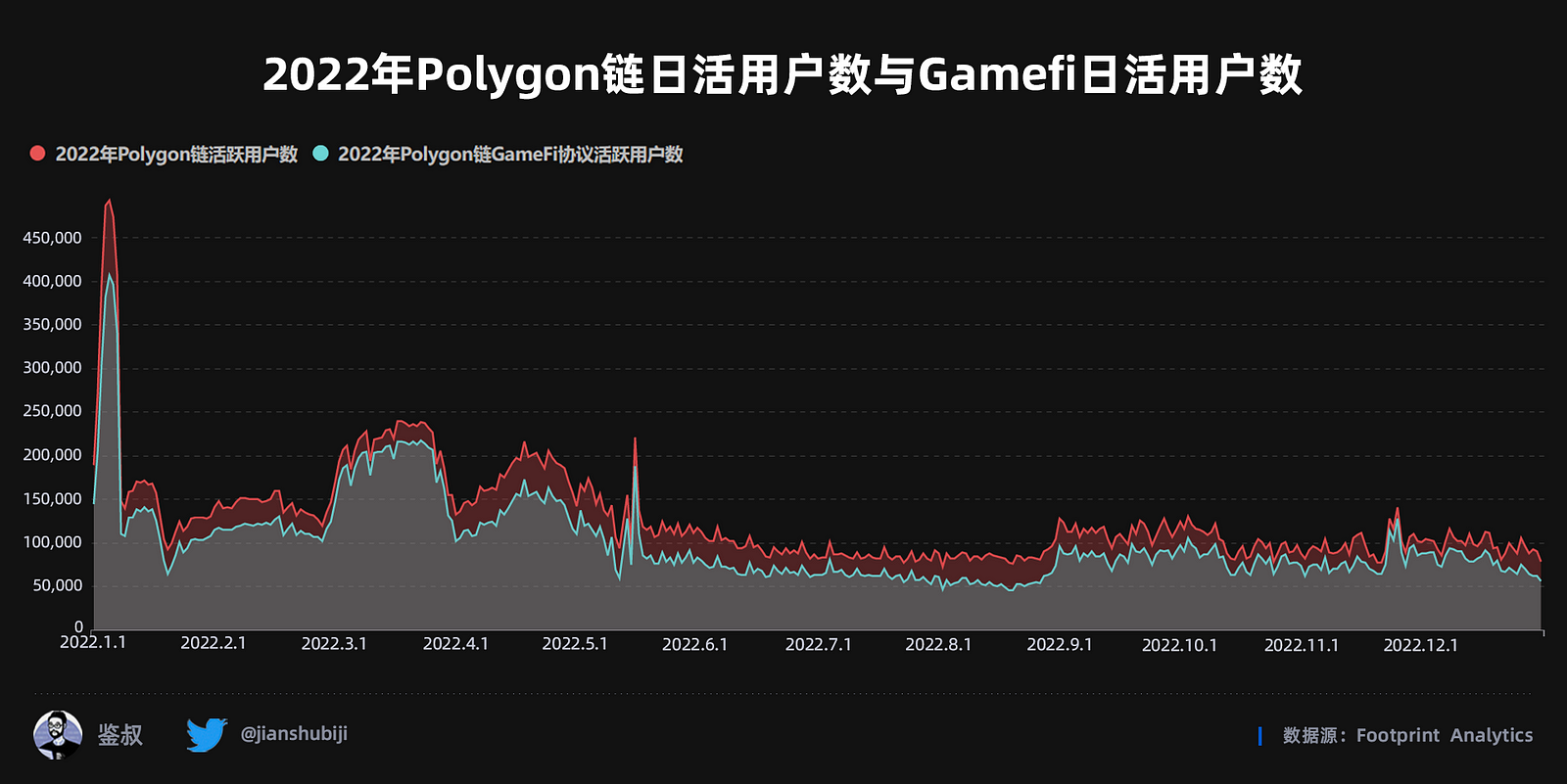Click the 2022.6.1 x-axis date
Viewport: 1567px width, 784px height.
(x=695, y=645)
